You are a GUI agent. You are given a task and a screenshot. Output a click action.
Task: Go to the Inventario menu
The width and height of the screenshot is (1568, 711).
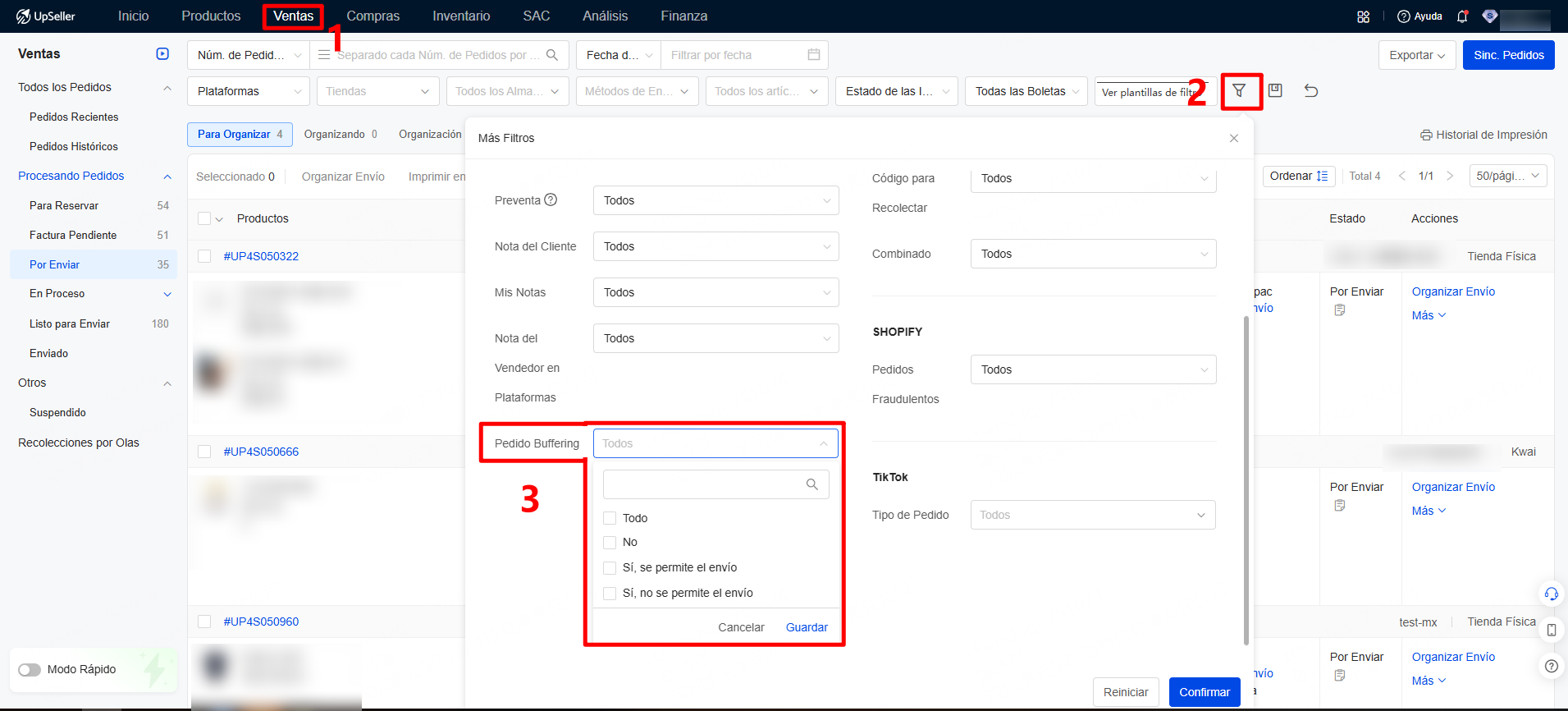pos(461,16)
